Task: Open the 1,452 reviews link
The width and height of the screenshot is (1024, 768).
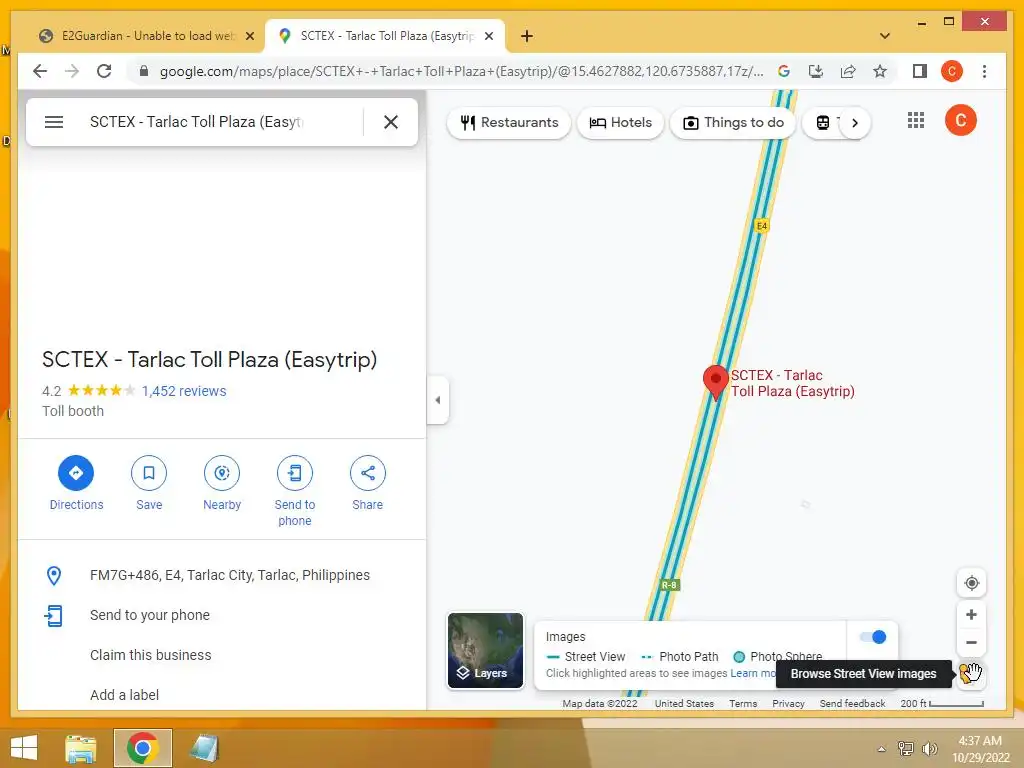Action: [184, 391]
